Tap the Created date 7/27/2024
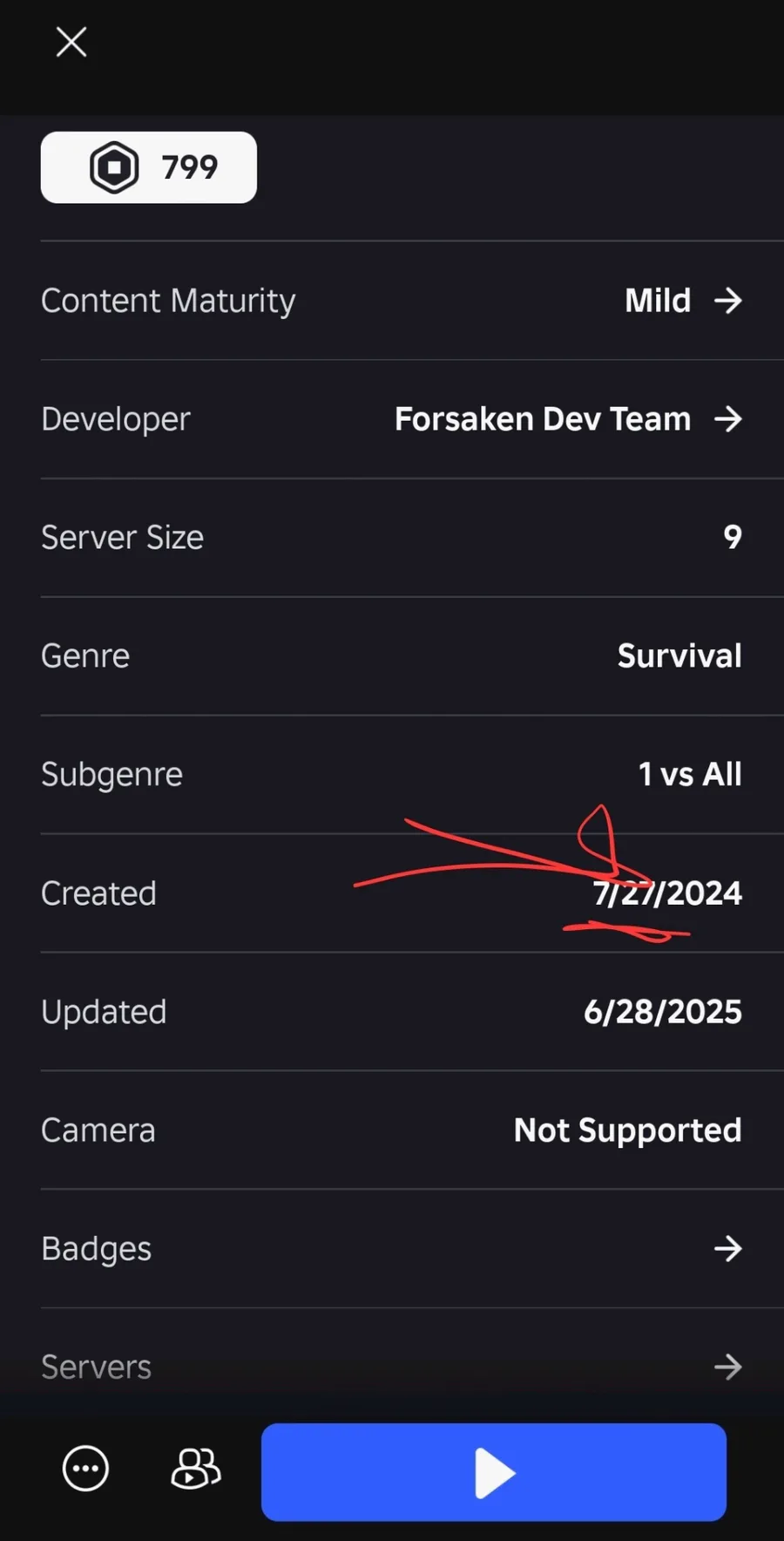The height and width of the screenshot is (1541, 784). (x=668, y=893)
